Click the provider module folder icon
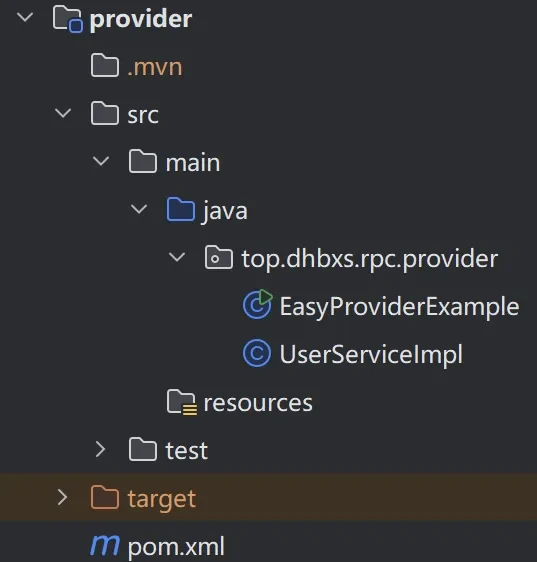The height and width of the screenshot is (562, 537). pyautogui.click(x=68, y=19)
